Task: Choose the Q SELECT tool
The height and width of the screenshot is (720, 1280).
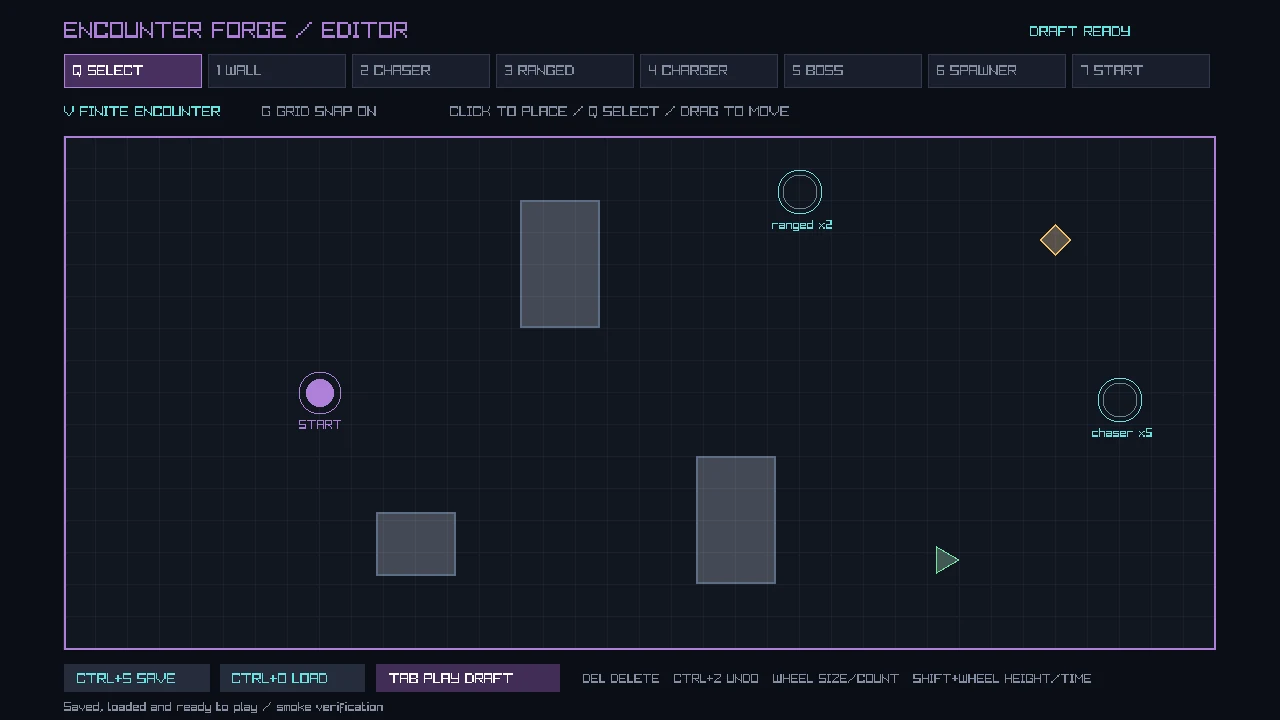Action: [133, 71]
